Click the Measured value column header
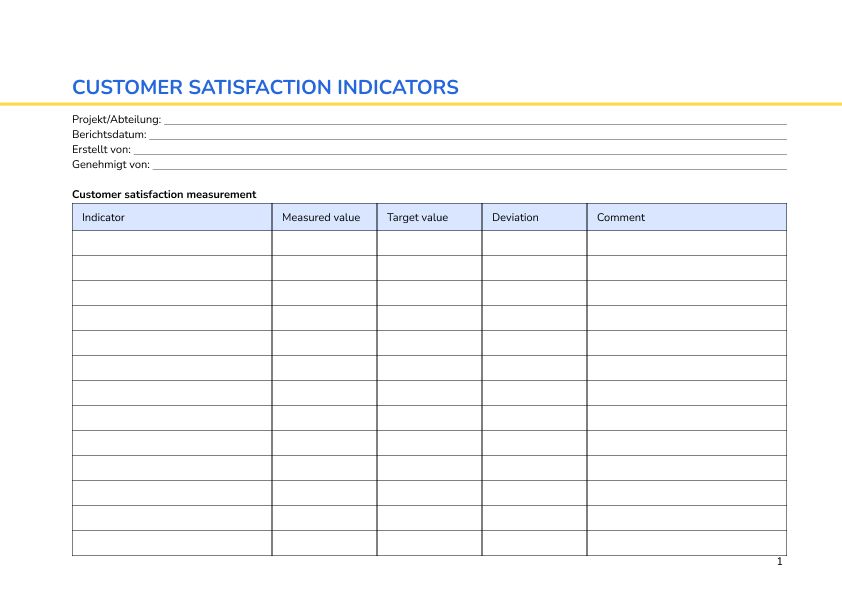Viewport: 842px width, 596px height. point(322,217)
